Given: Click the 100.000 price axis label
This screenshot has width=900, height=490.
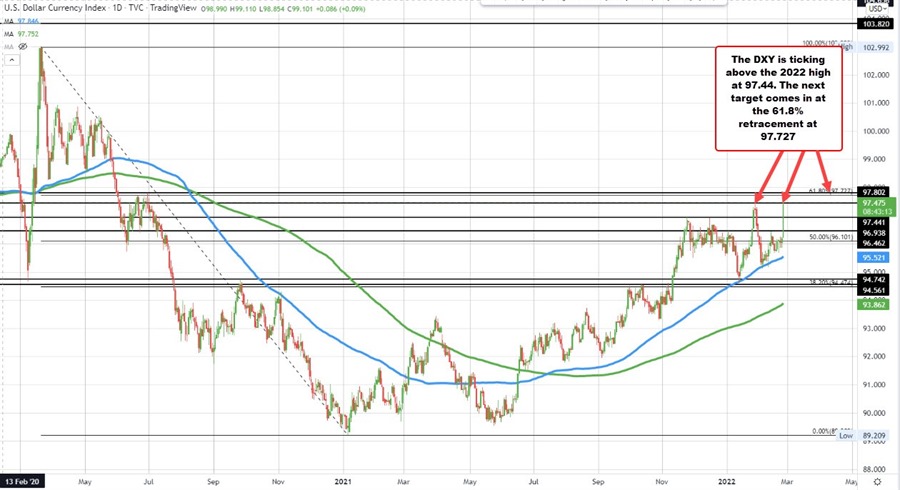Looking at the screenshot, I should click(x=875, y=131).
